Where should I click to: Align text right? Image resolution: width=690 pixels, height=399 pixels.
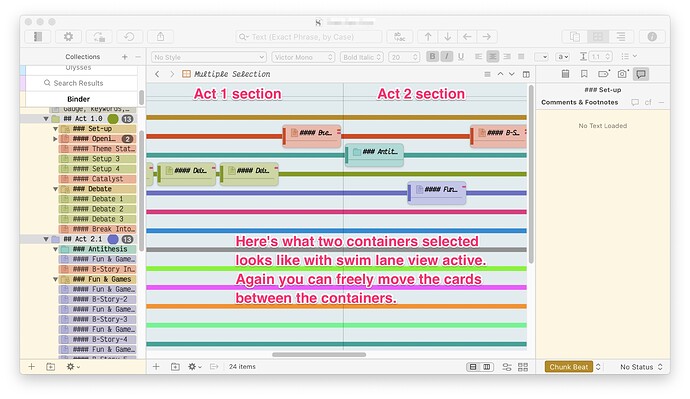(507, 56)
